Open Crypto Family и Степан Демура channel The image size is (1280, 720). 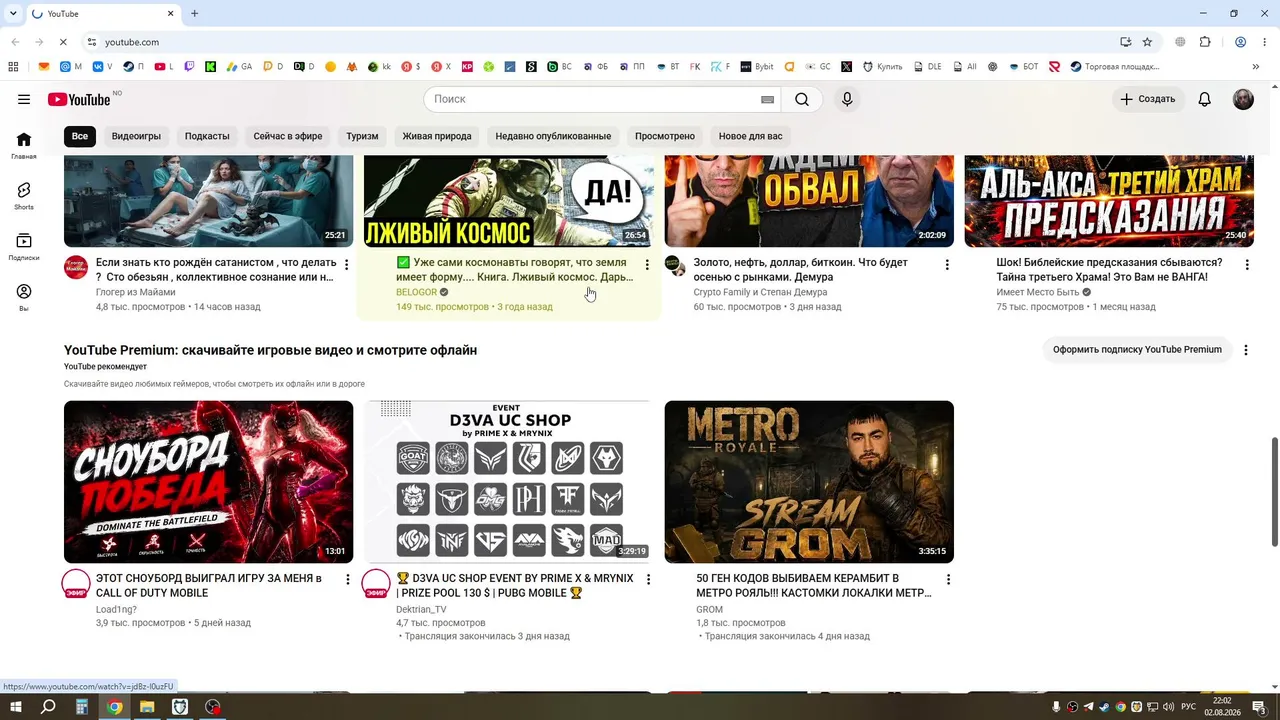pos(760,292)
